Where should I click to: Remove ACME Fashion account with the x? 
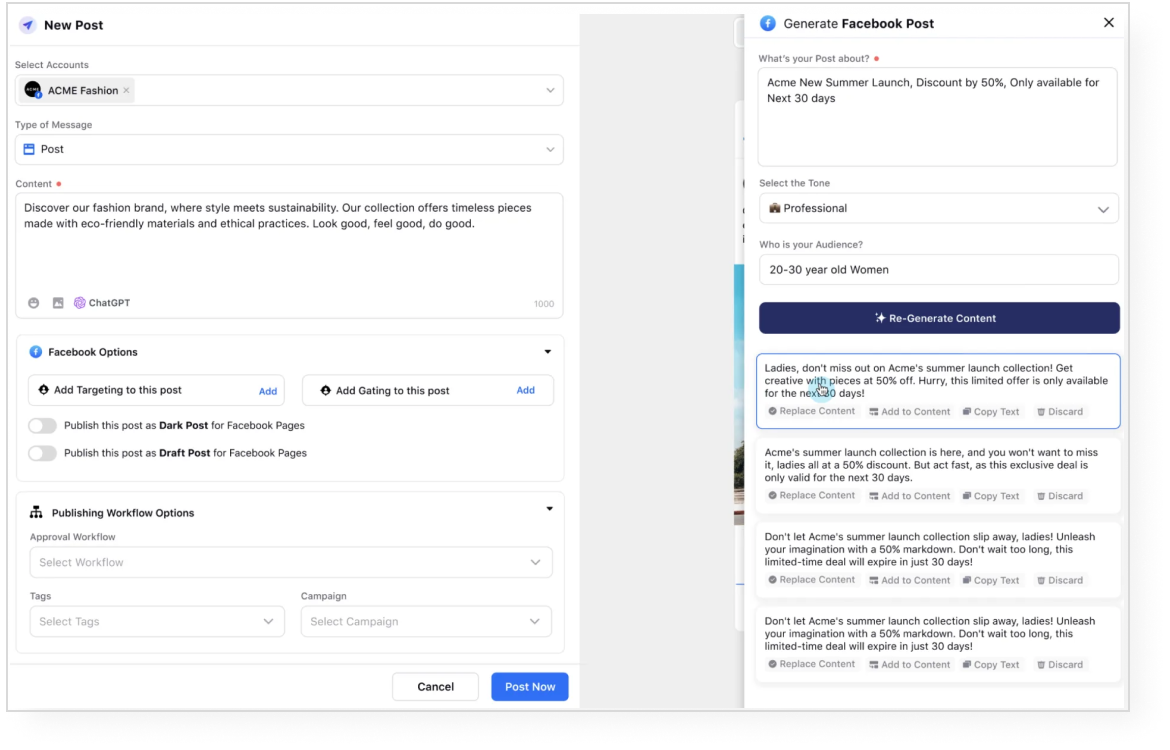pyautogui.click(x=126, y=90)
